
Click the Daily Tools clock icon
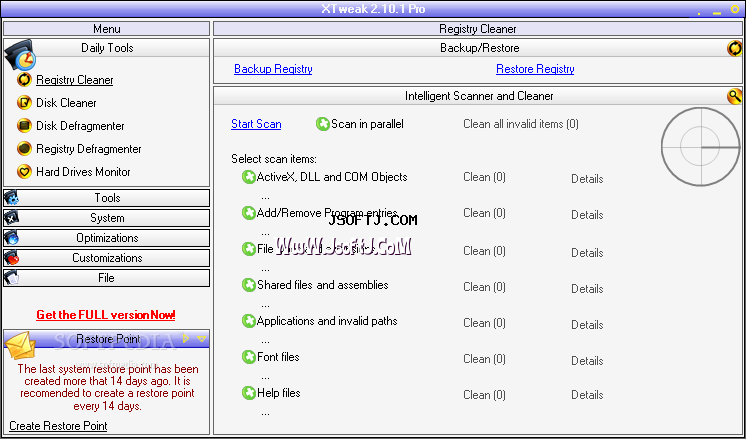(x=20, y=55)
